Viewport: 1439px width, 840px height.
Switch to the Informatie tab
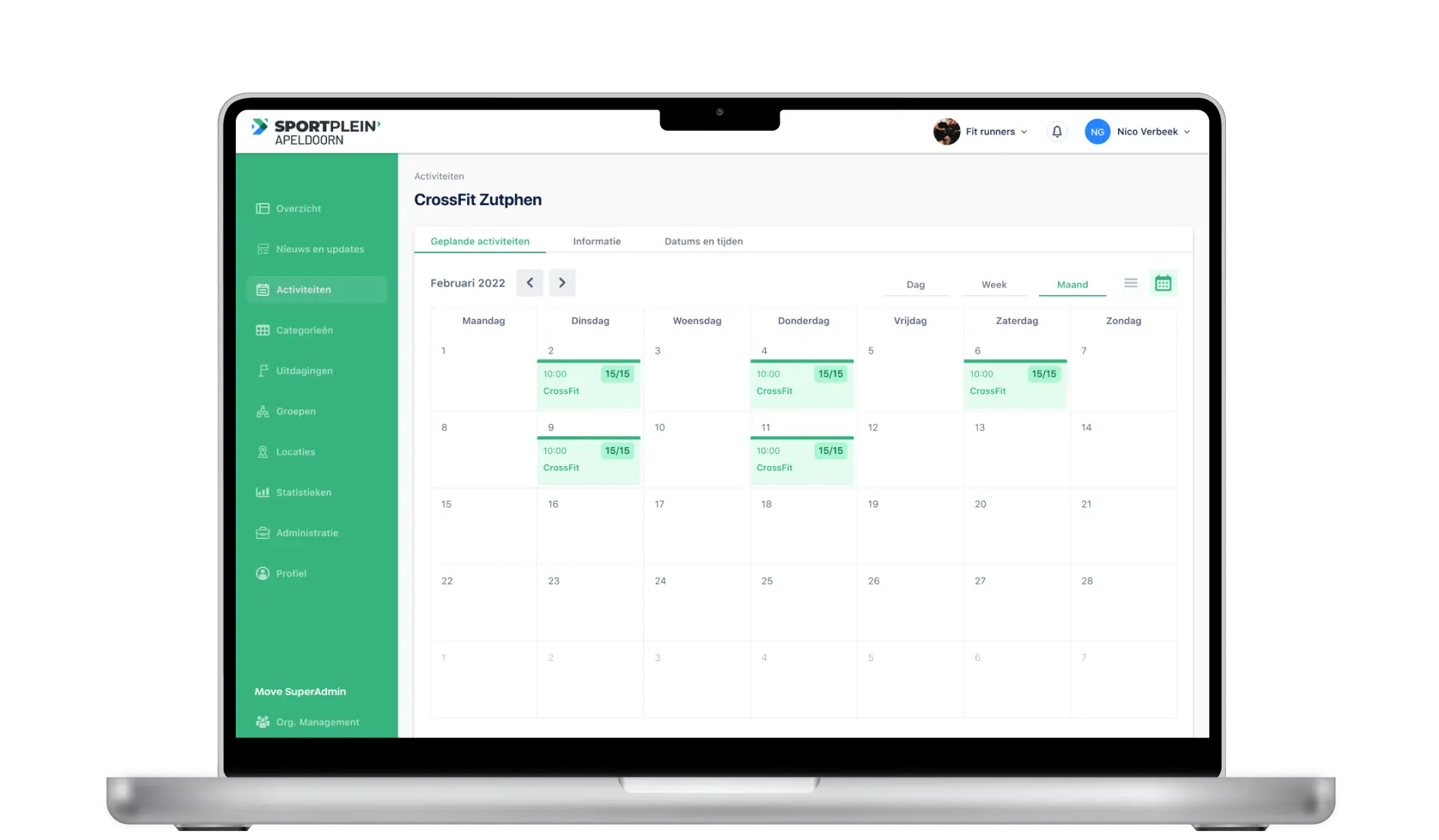click(597, 241)
